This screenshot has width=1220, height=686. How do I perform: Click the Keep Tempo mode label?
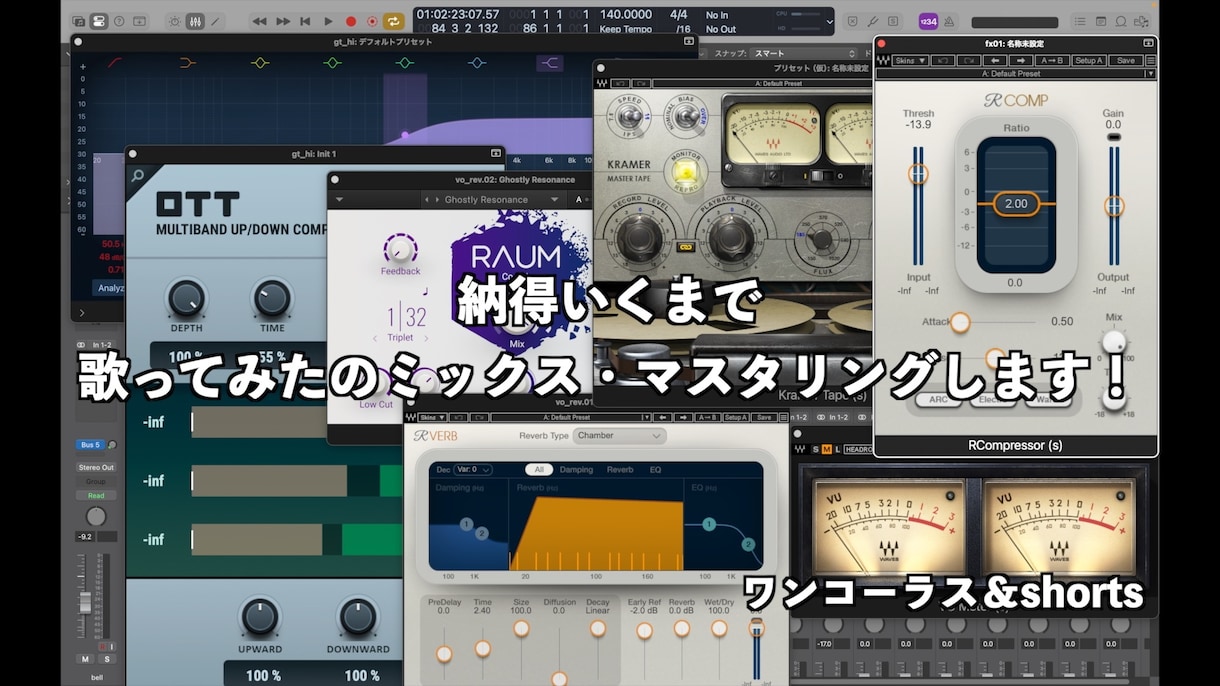pos(625,29)
